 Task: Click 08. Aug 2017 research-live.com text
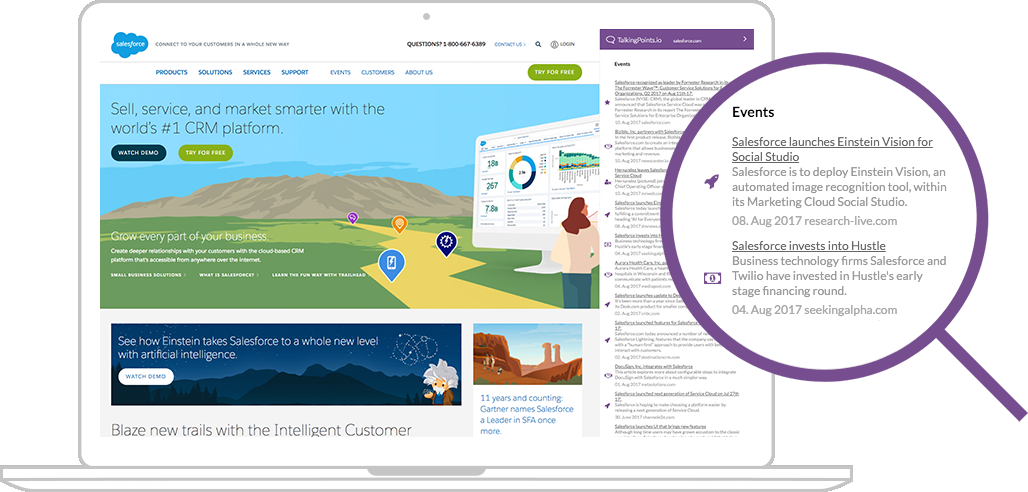(x=814, y=220)
